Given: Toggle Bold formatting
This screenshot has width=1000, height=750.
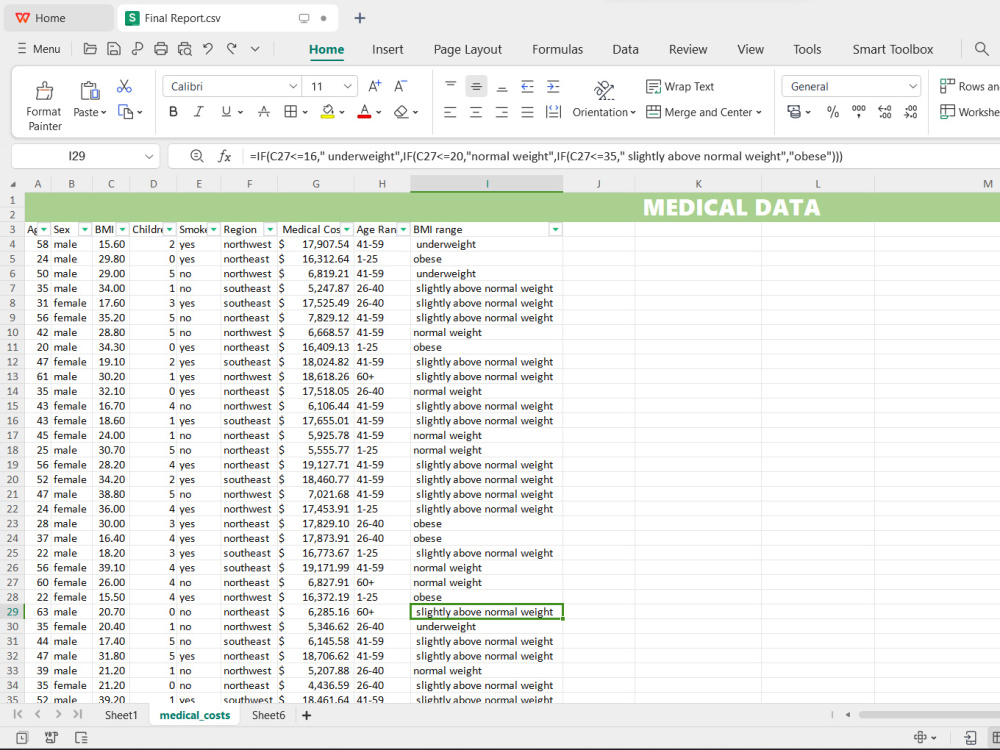Looking at the screenshot, I should pyautogui.click(x=173, y=112).
